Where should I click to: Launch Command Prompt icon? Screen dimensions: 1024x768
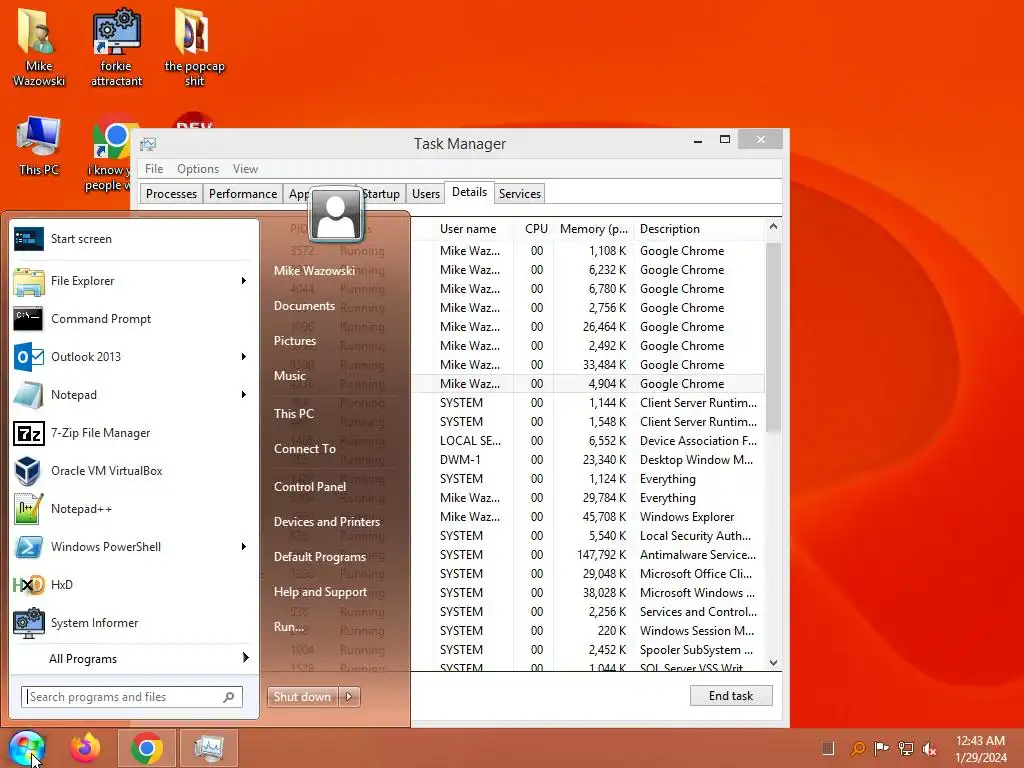pos(28,319)
